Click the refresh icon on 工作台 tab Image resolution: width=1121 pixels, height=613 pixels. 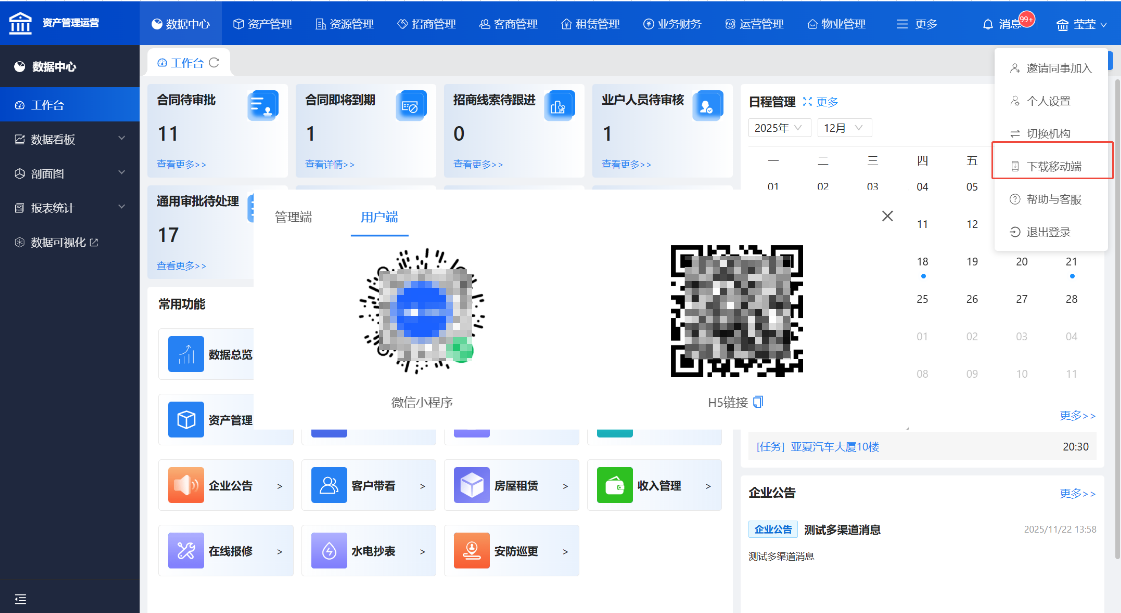coord(214,62)
